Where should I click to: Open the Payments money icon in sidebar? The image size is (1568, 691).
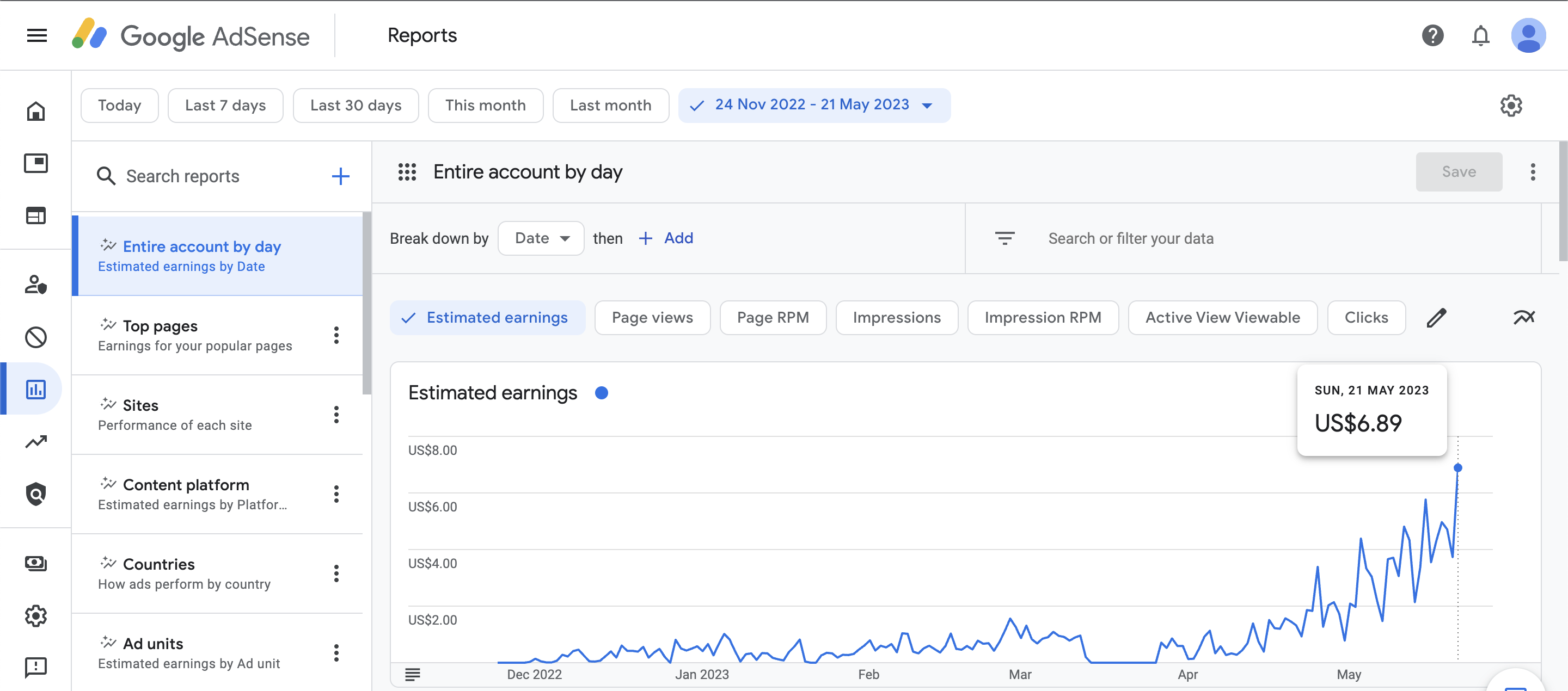pos(36,563)
